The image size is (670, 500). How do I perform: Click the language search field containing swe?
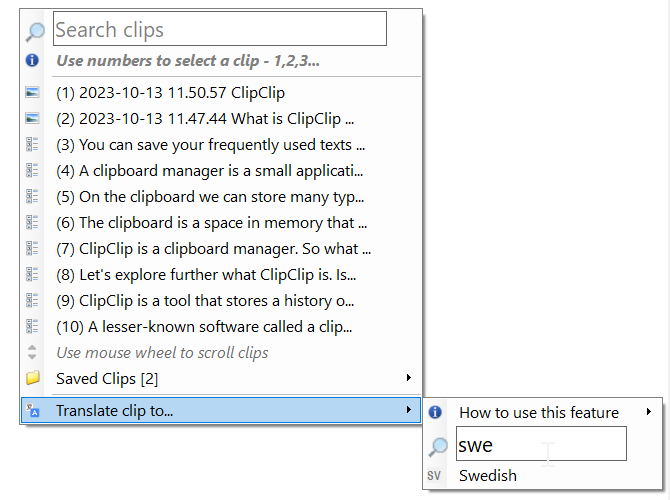tap(541, 444)
